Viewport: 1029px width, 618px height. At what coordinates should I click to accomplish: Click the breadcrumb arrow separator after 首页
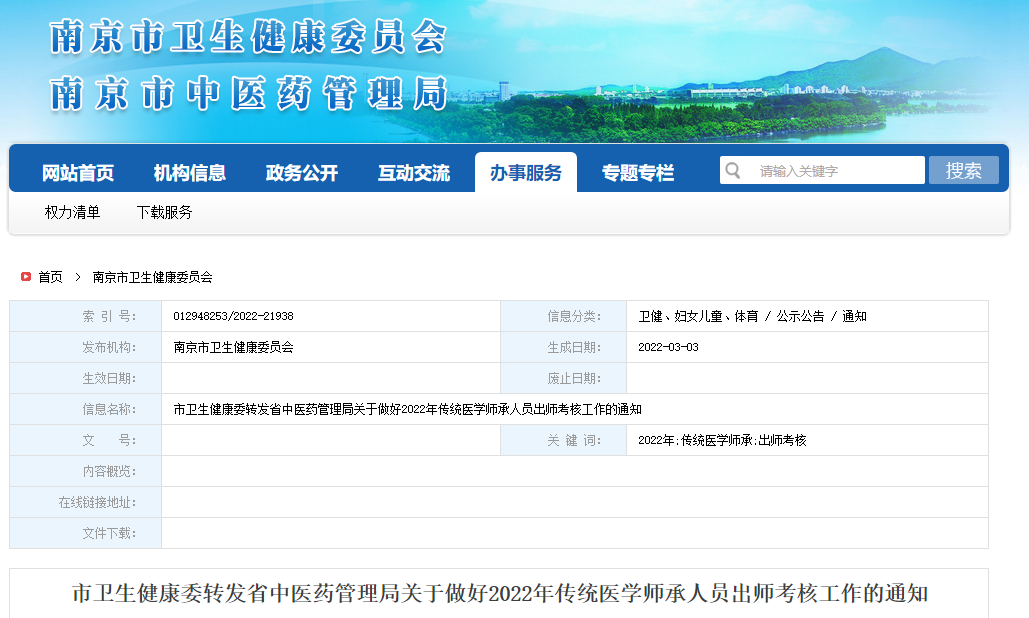77,277
